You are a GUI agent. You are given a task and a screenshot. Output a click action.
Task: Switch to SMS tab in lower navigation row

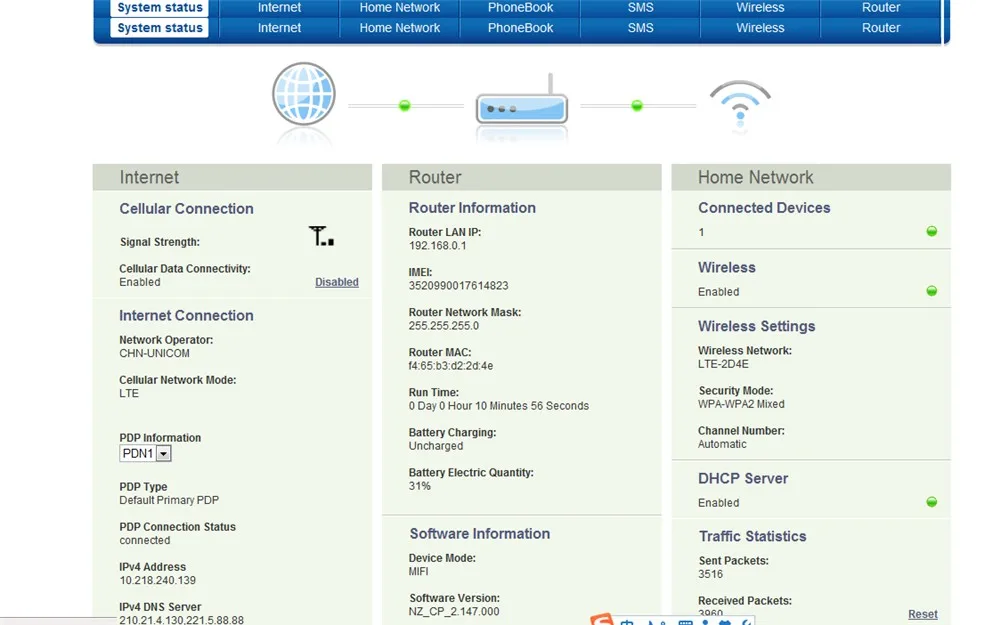(x=640, y=28)
